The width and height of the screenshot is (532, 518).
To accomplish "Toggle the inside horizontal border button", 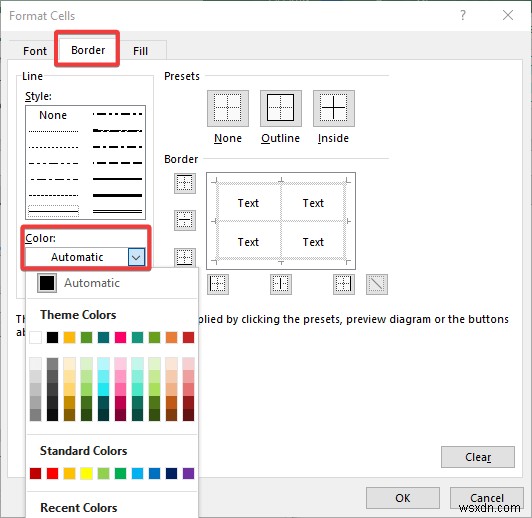I will coord(185,220).
